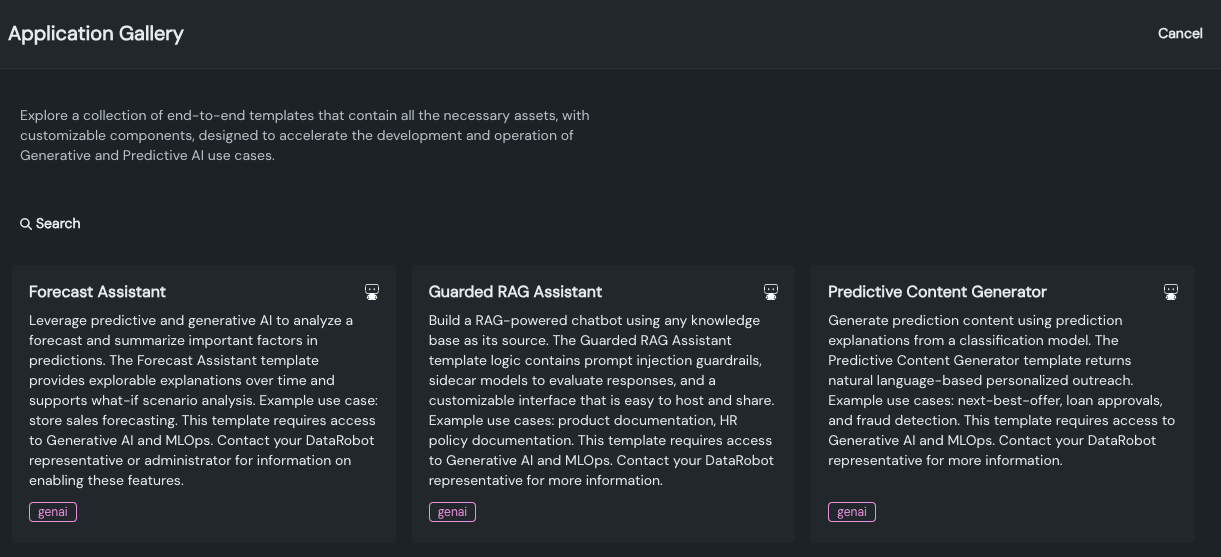This screenshot has width=1221, height=557.
Task: Select the genai tag on Forecast Assistant
Action: coord(53,512)
